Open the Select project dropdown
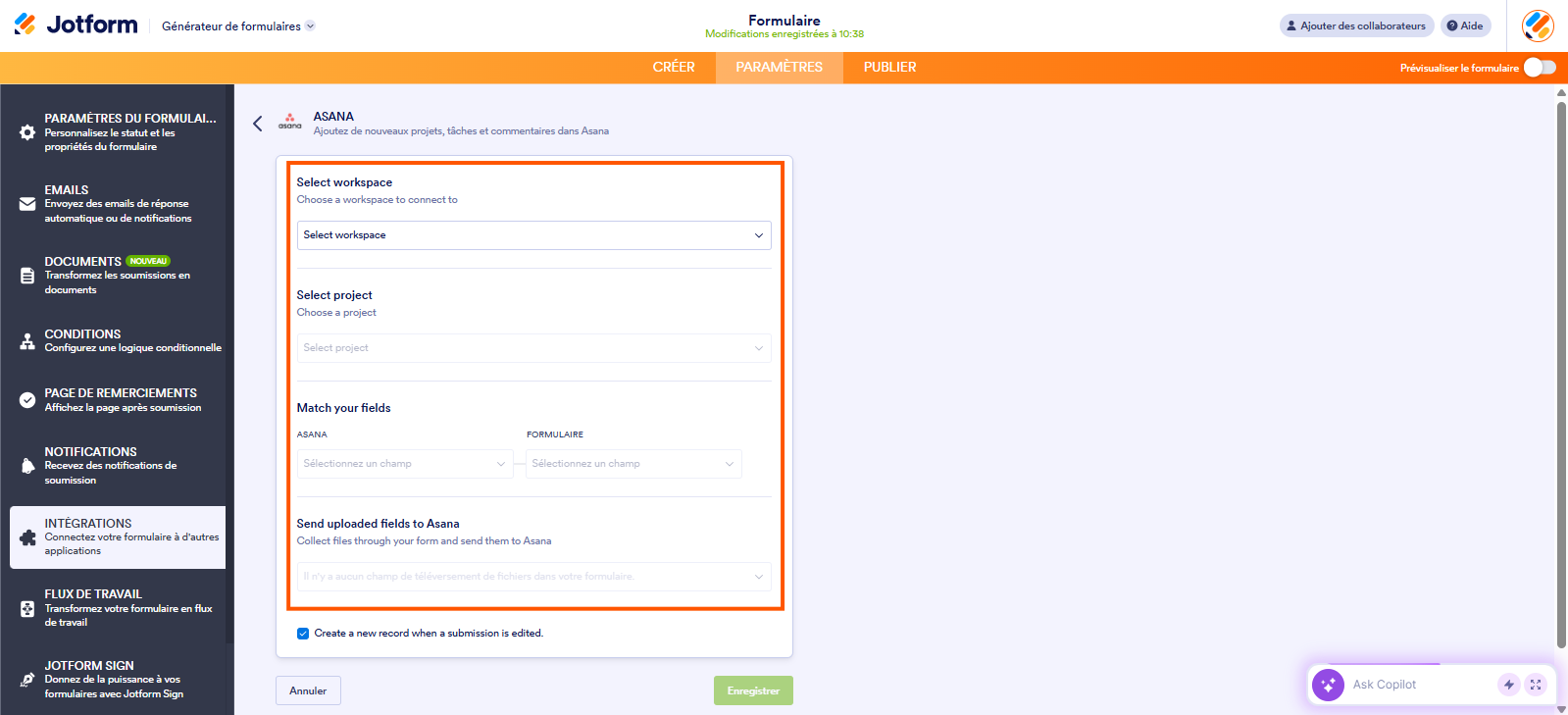The image size is (1568, 715). 533,348
